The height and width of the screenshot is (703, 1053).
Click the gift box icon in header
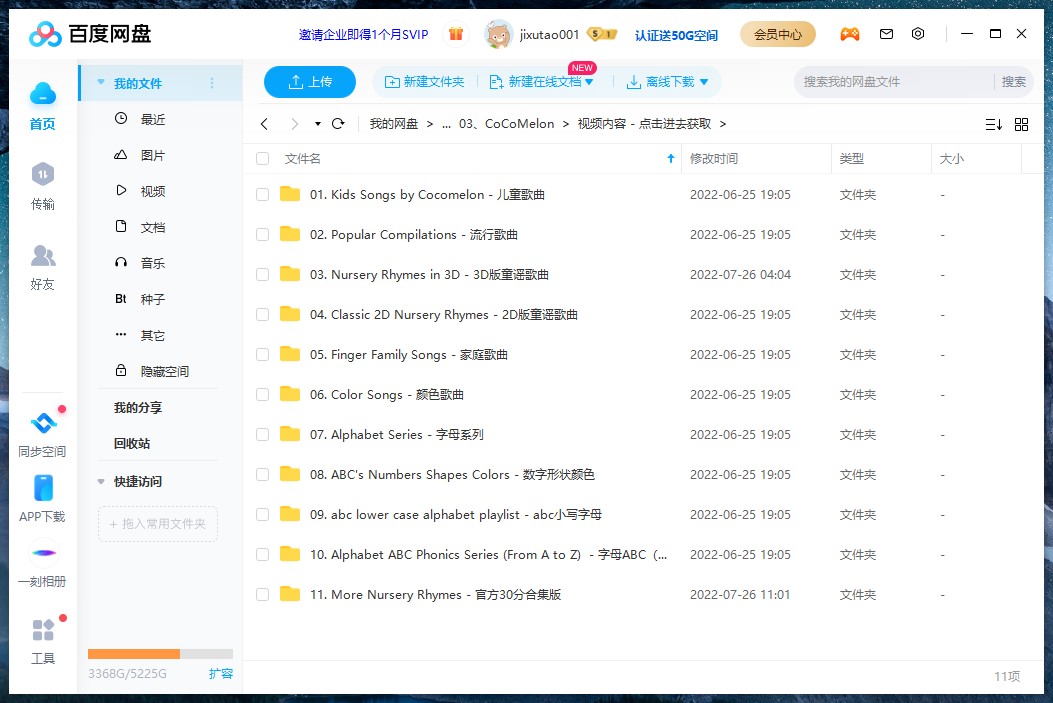tap(456, 34)
